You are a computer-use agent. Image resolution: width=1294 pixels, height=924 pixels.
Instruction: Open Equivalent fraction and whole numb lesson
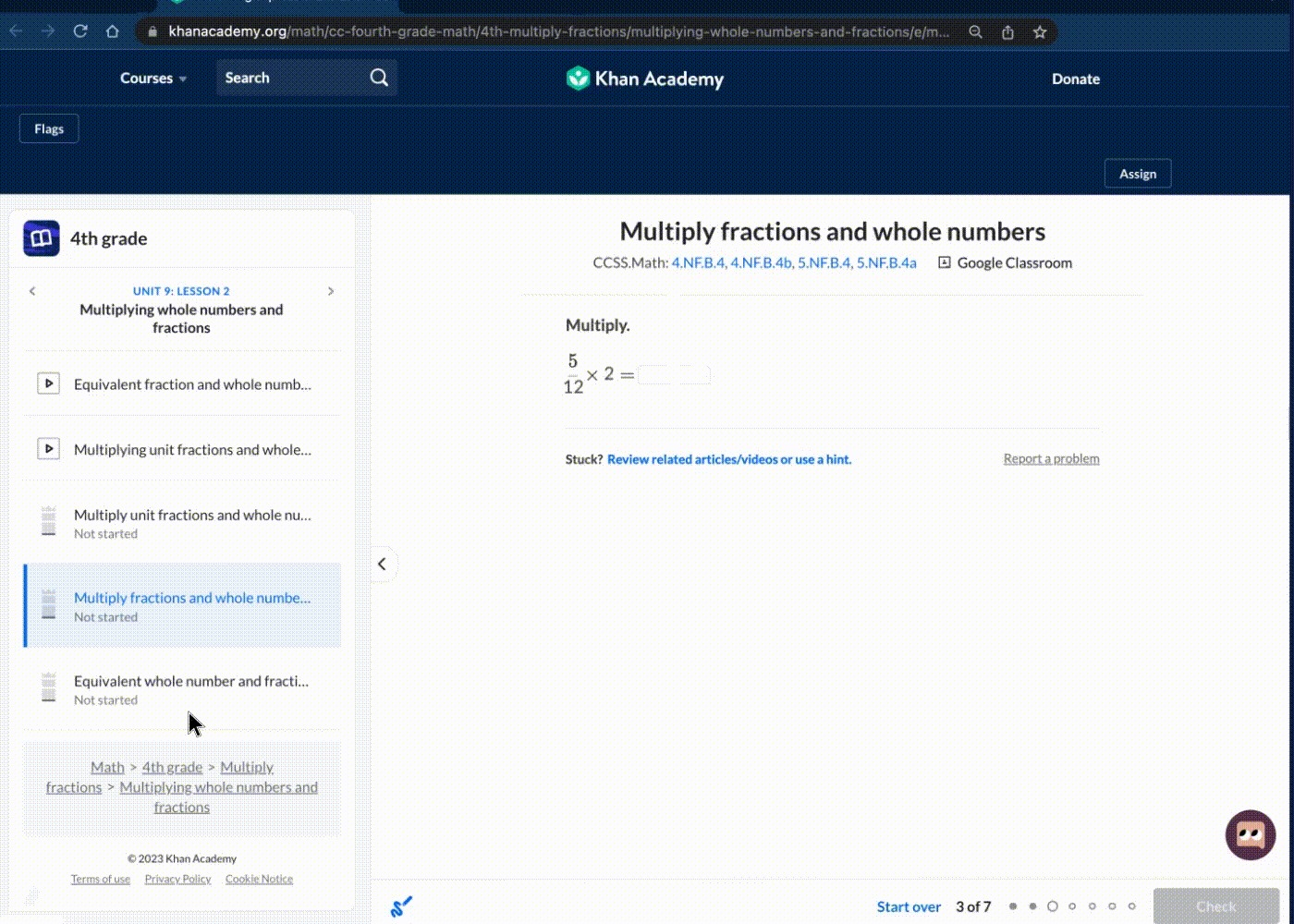[x=182, y=383]
